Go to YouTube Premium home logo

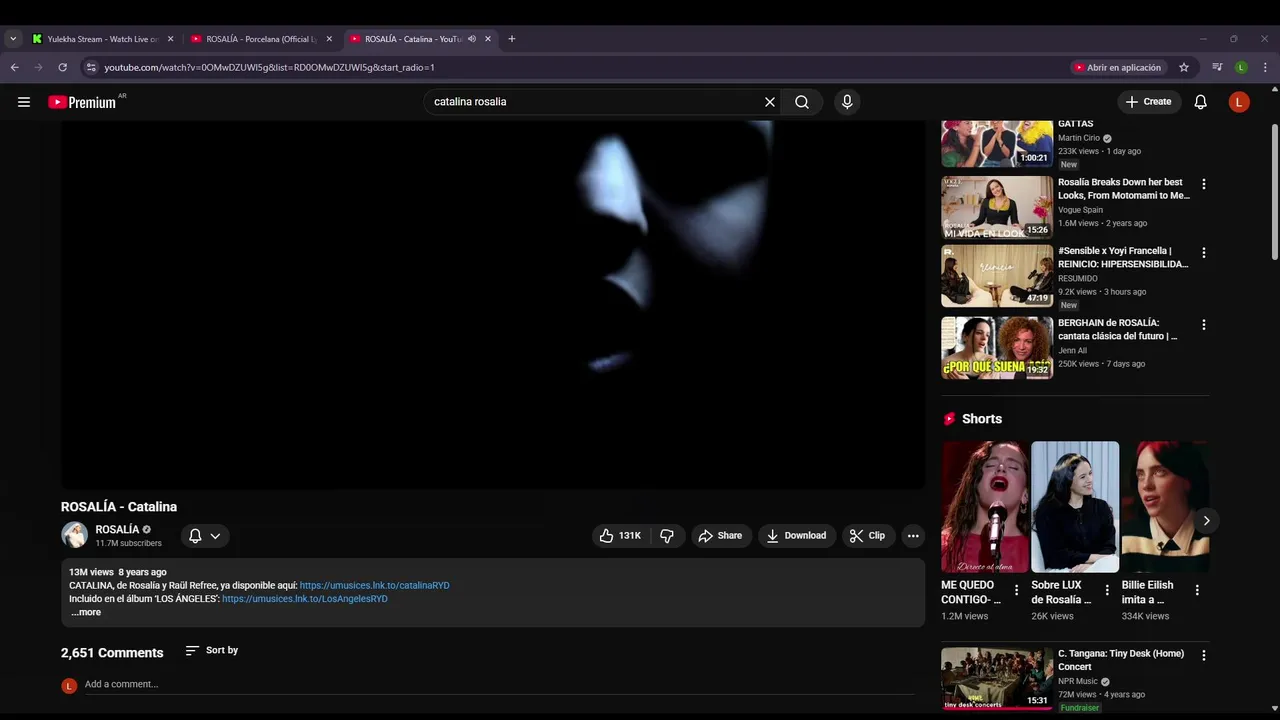click(82, 102)
